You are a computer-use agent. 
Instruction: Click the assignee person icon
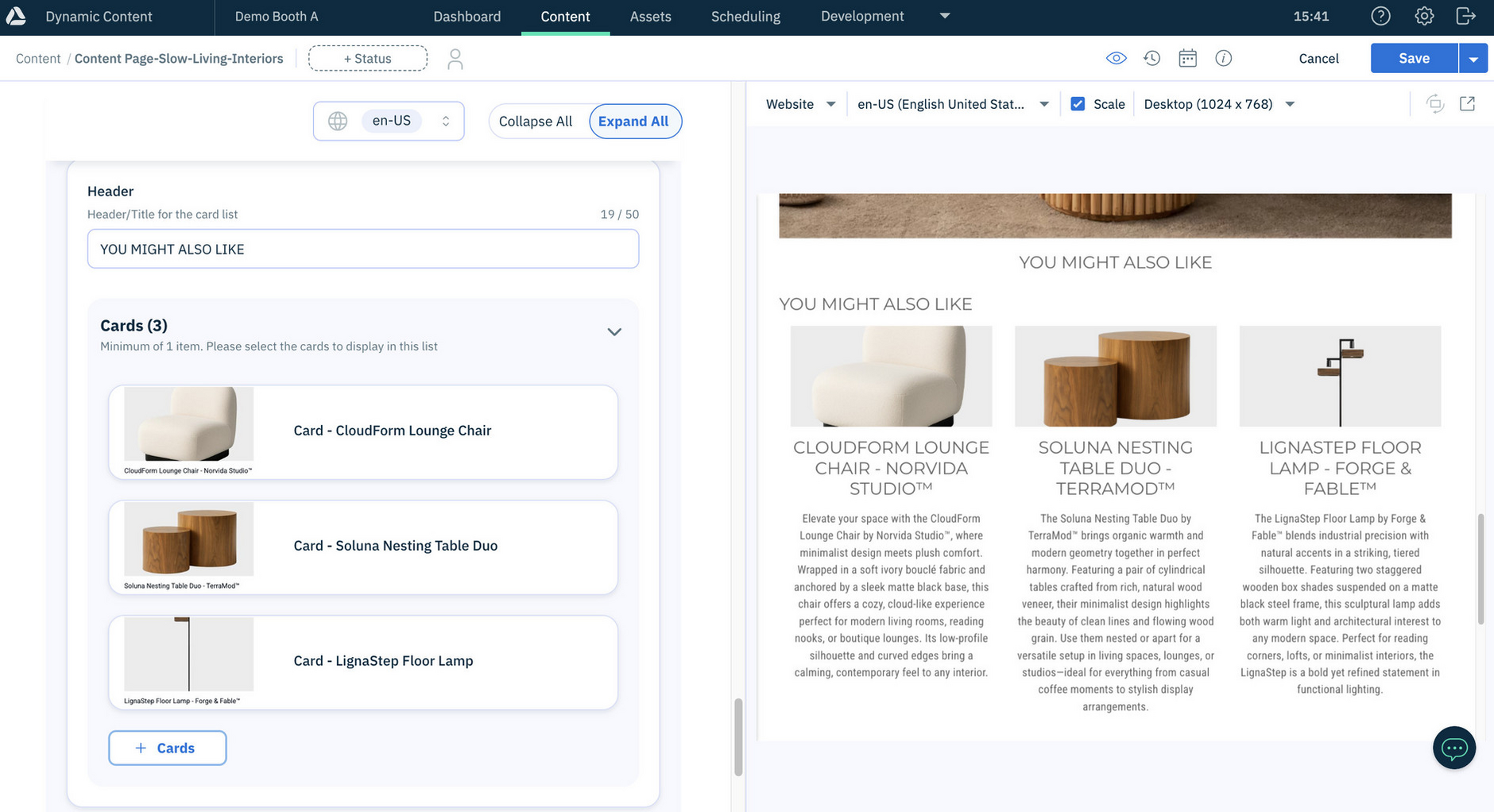click(455, 59)
